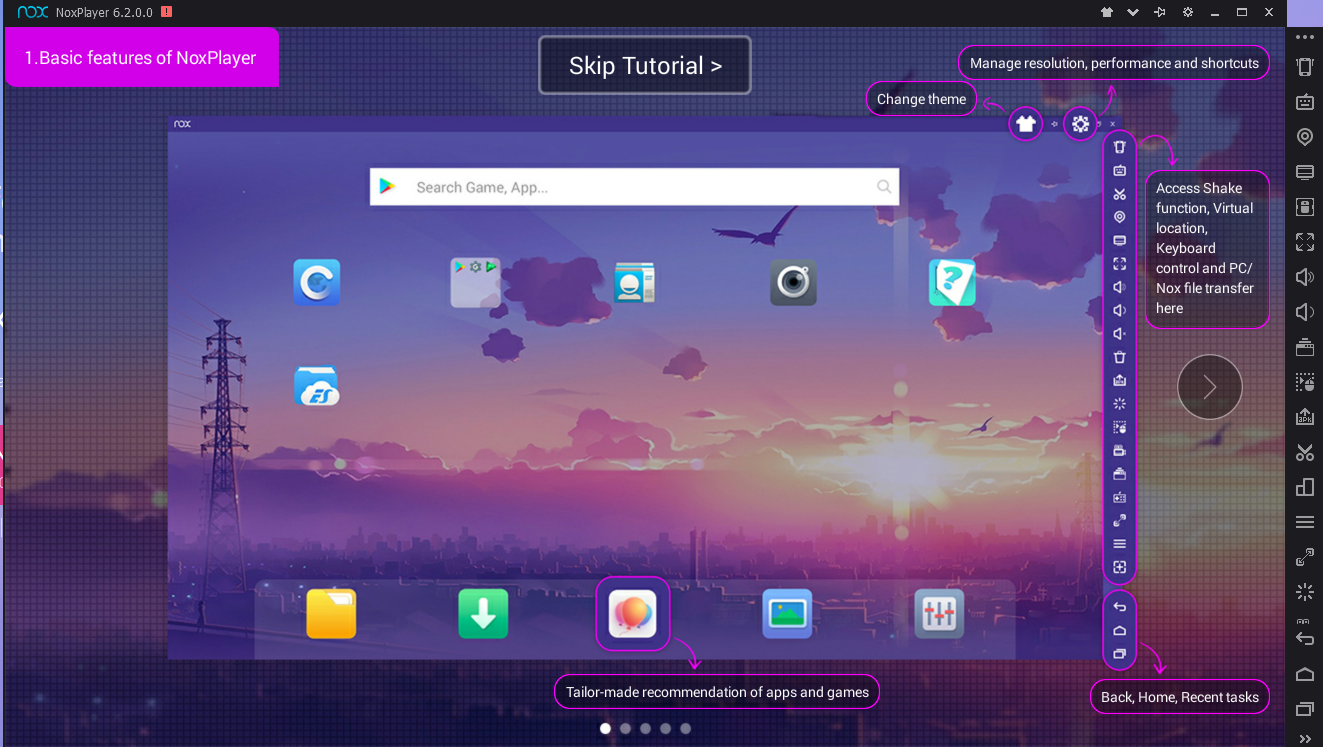Screen dimensions: 1323x747
Task: Click the volume up speaker icon
Action: pos(1304,277)
